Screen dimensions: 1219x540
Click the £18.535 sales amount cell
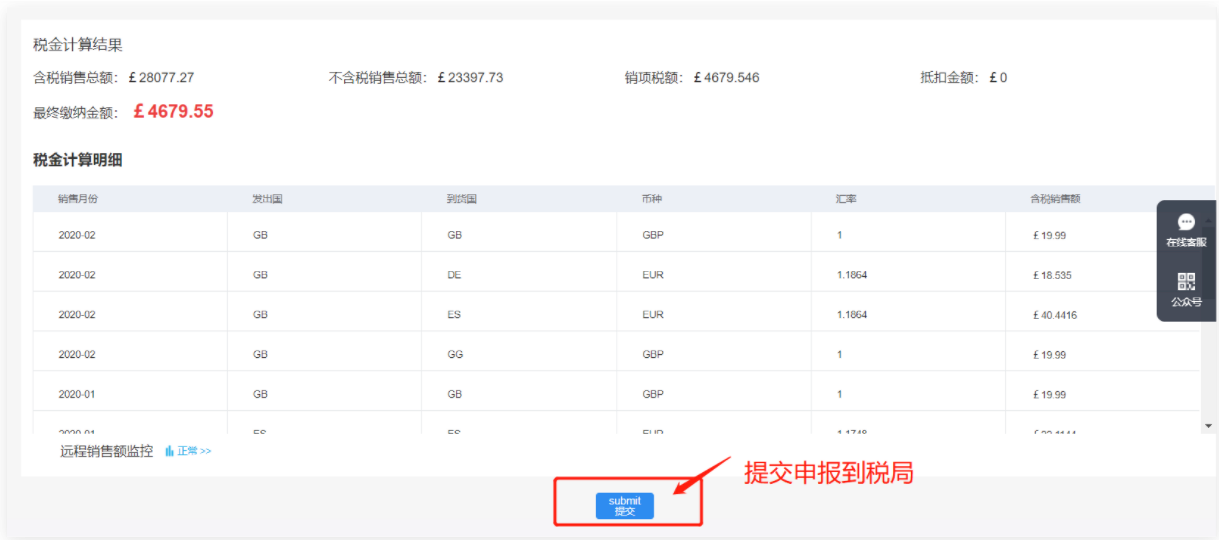pos(1052,275)
